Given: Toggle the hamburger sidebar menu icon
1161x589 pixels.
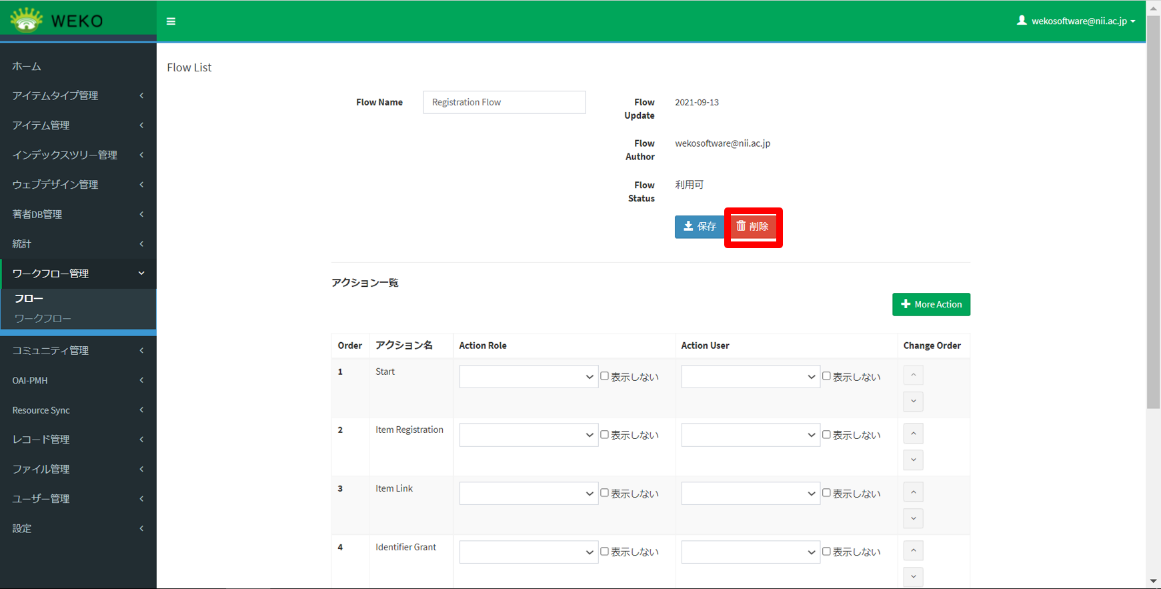Looking at the screenshot, I should tap(171, 21).
